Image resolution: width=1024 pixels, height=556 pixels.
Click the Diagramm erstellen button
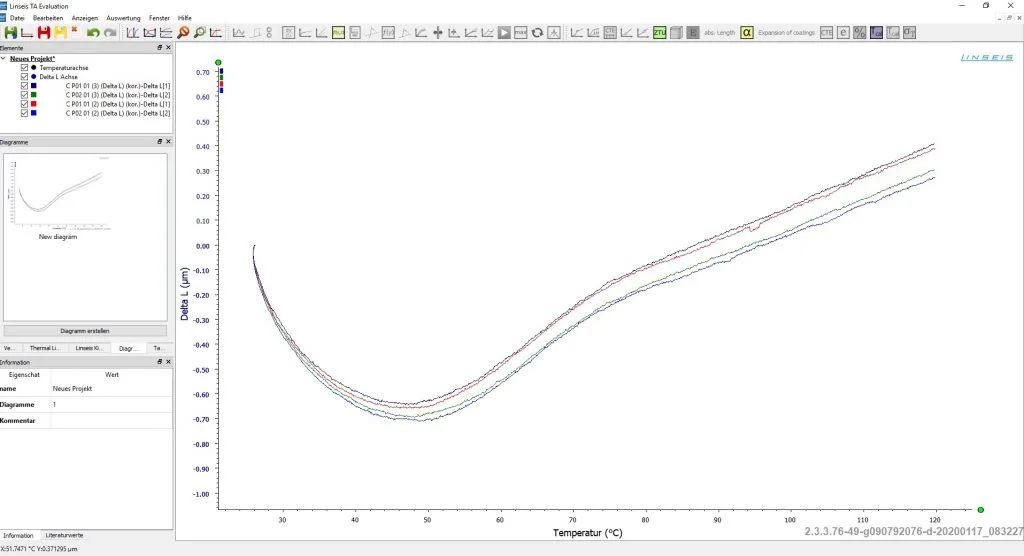85,331
